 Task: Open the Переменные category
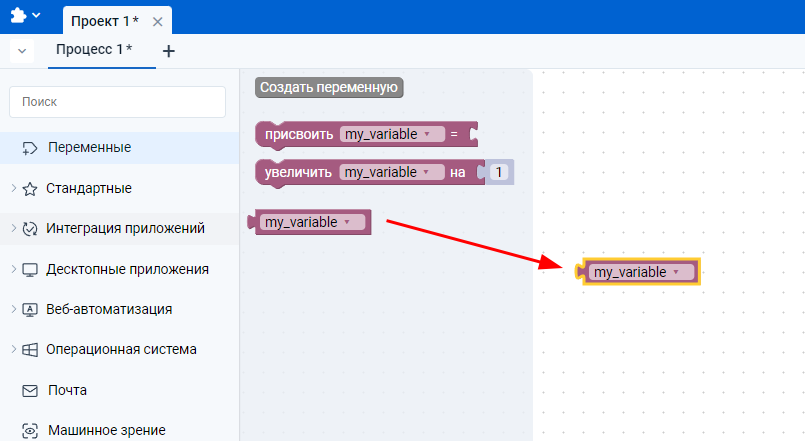point(89,147)
